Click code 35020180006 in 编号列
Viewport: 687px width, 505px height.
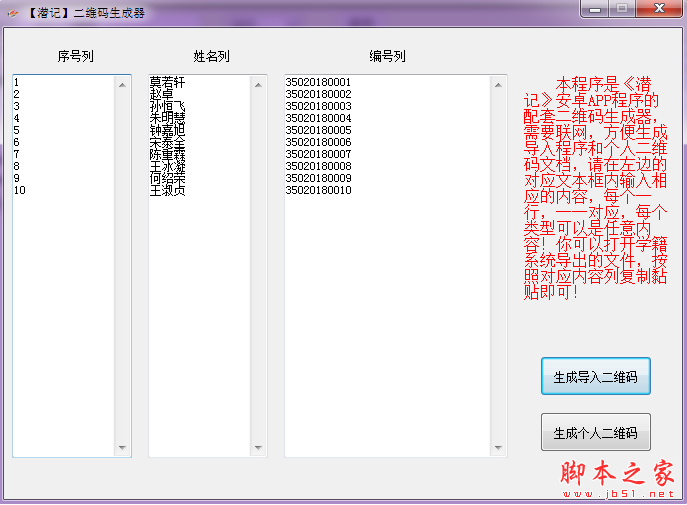(x=319, y=142)
